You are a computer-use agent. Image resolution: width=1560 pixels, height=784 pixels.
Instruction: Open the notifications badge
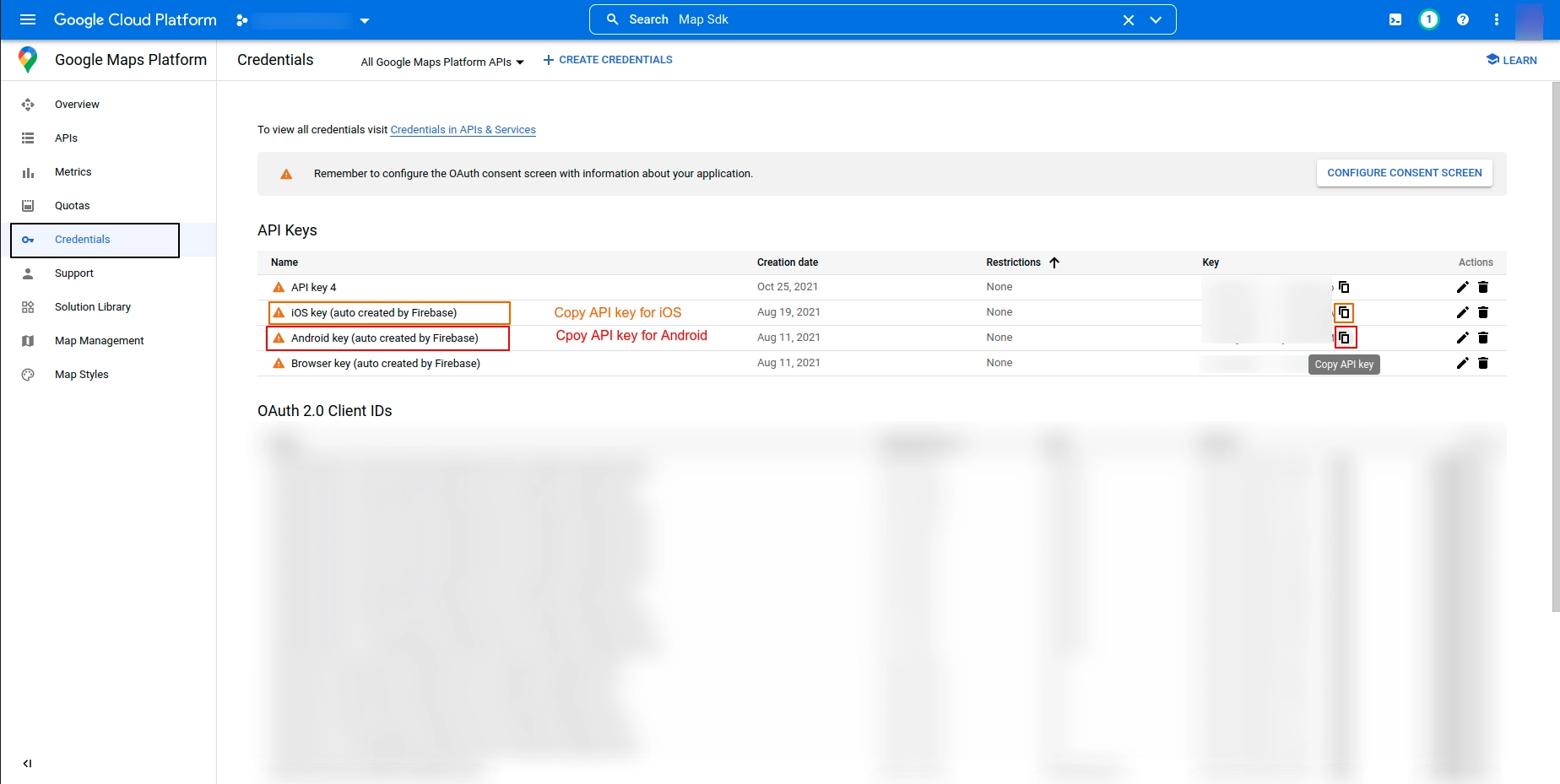point(1429,19)
